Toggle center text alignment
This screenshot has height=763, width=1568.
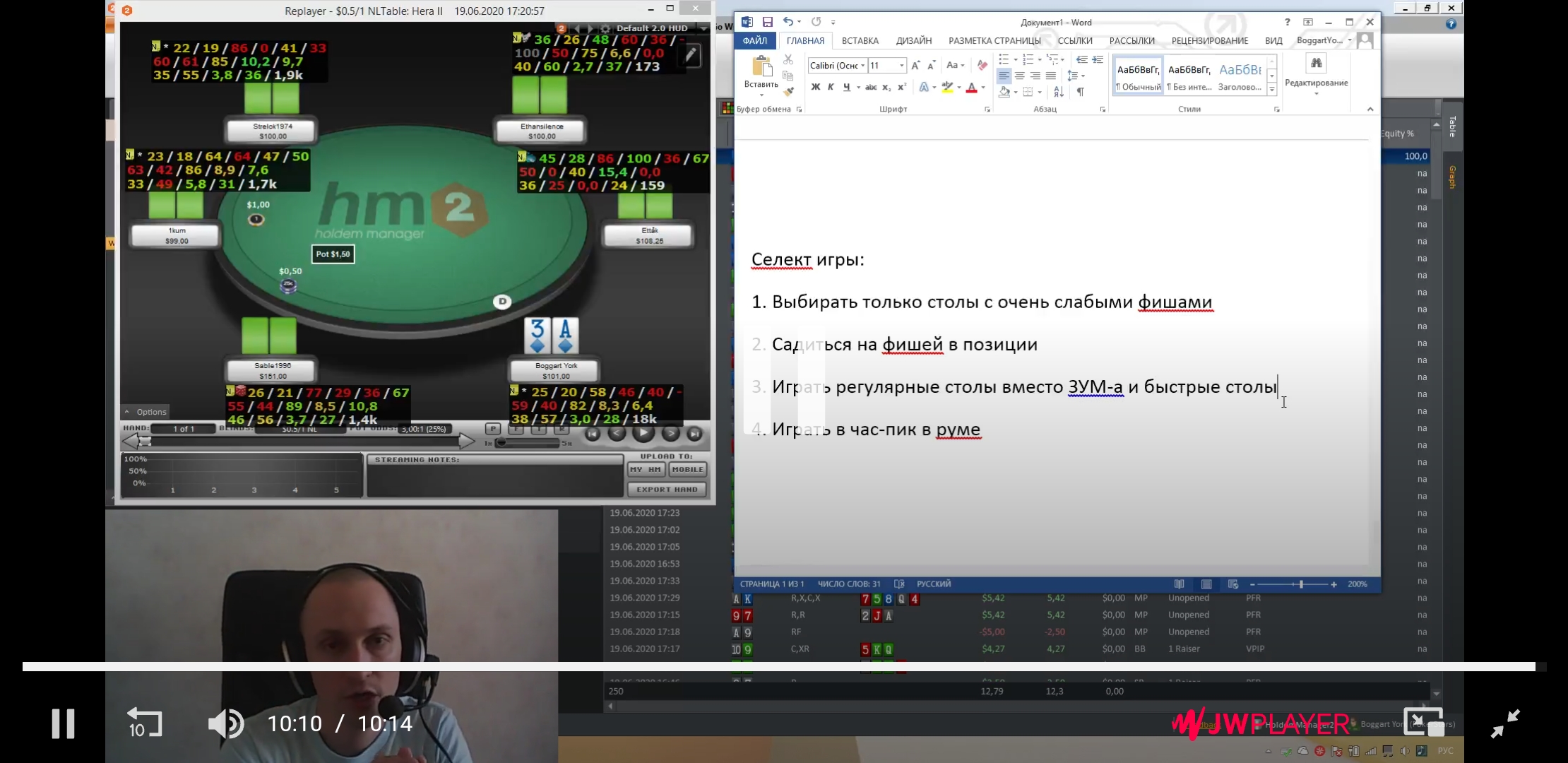[1019, 76]
